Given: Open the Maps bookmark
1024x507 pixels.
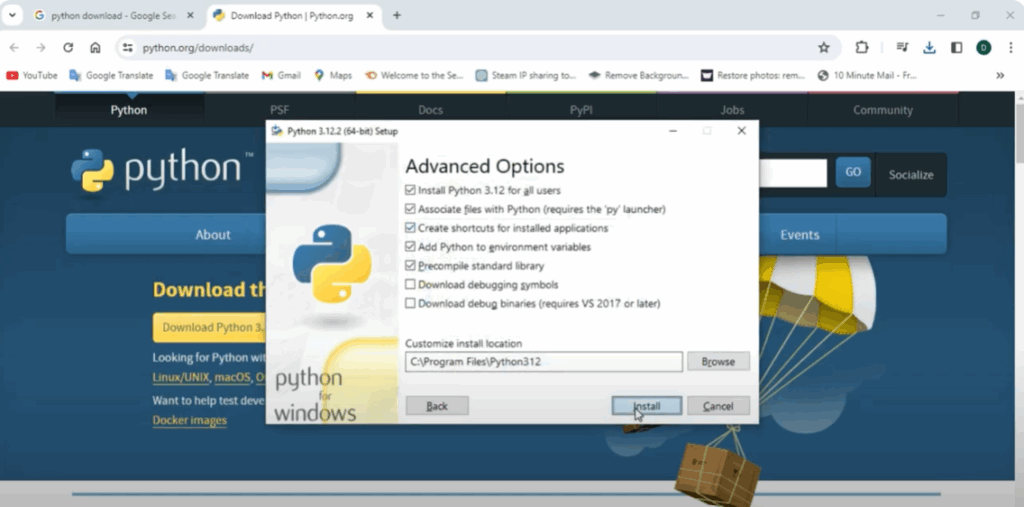Looking at the screenshot, I should point(333,76).
